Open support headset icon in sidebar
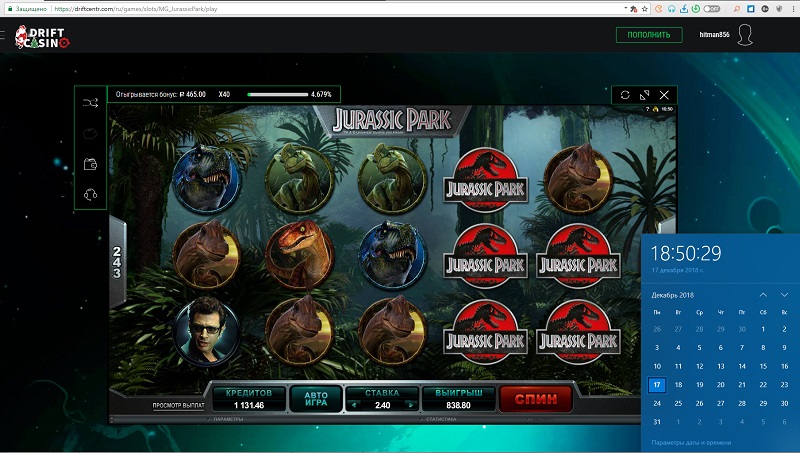This screenshot has height=453, width=800. click(x=90, y=194)
